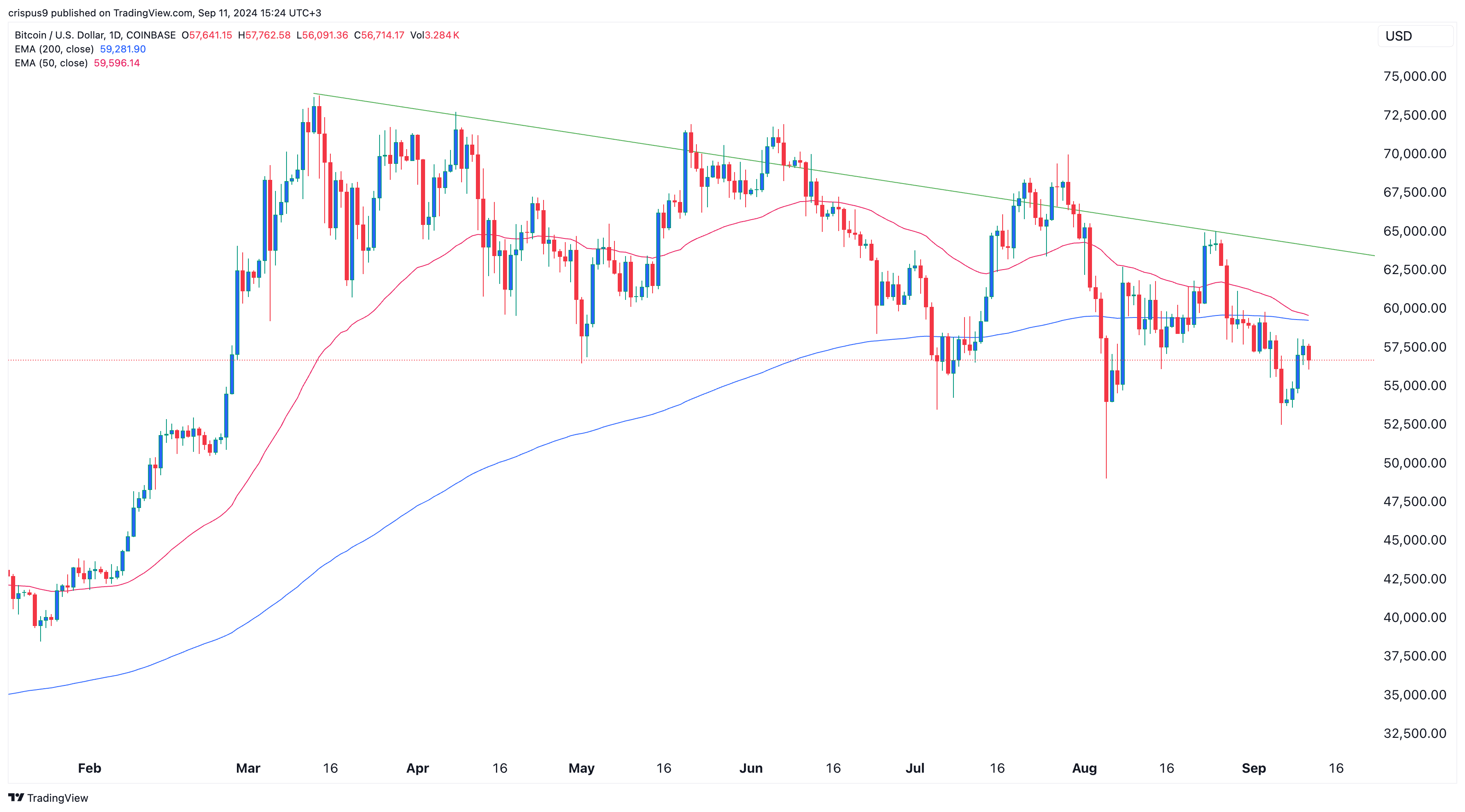Click the 50,000.00 price axis label
Viewport: 1465px width, 812px height.
1415,463
